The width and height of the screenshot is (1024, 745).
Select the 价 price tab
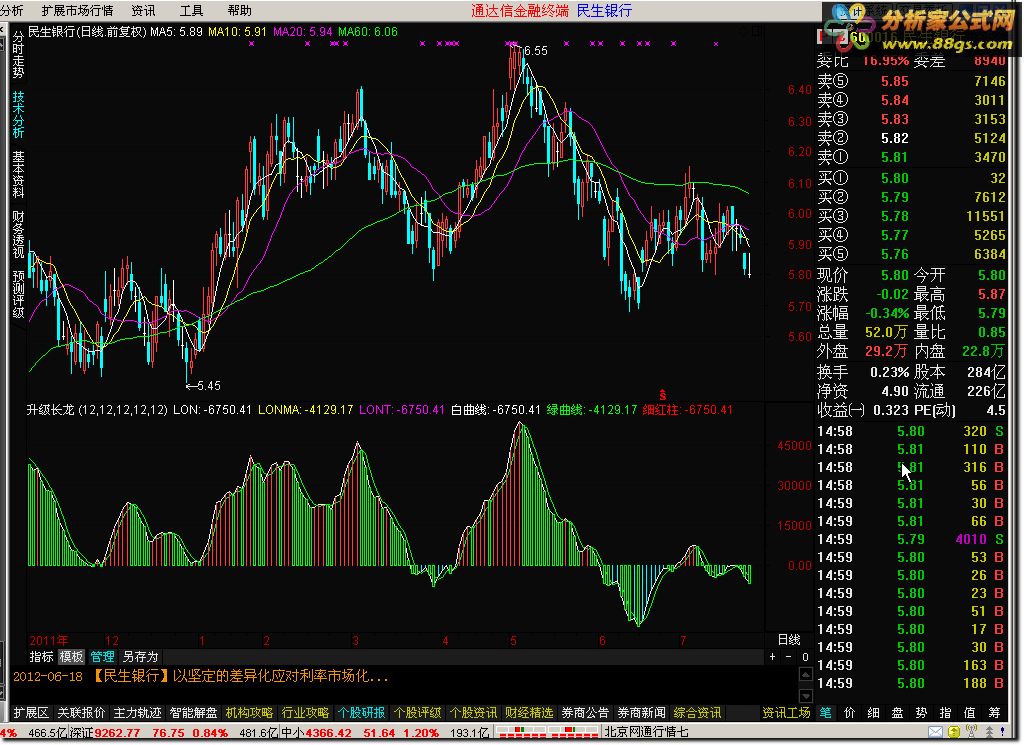850,712
